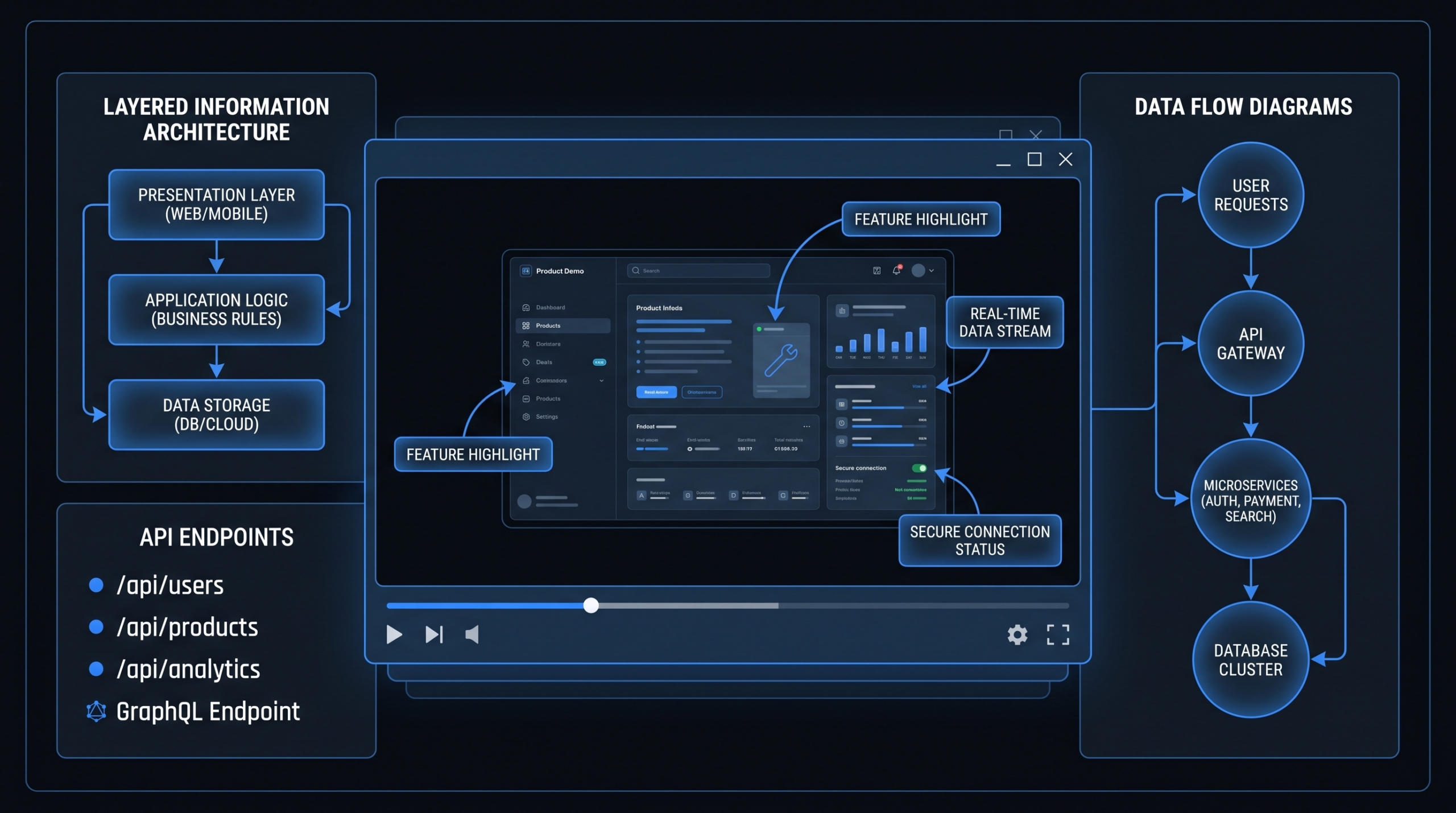Screen dimensions: 1456x813
Task: Click the G tile in bottom card
Action: pyautogui.click(x=783, y=496)
